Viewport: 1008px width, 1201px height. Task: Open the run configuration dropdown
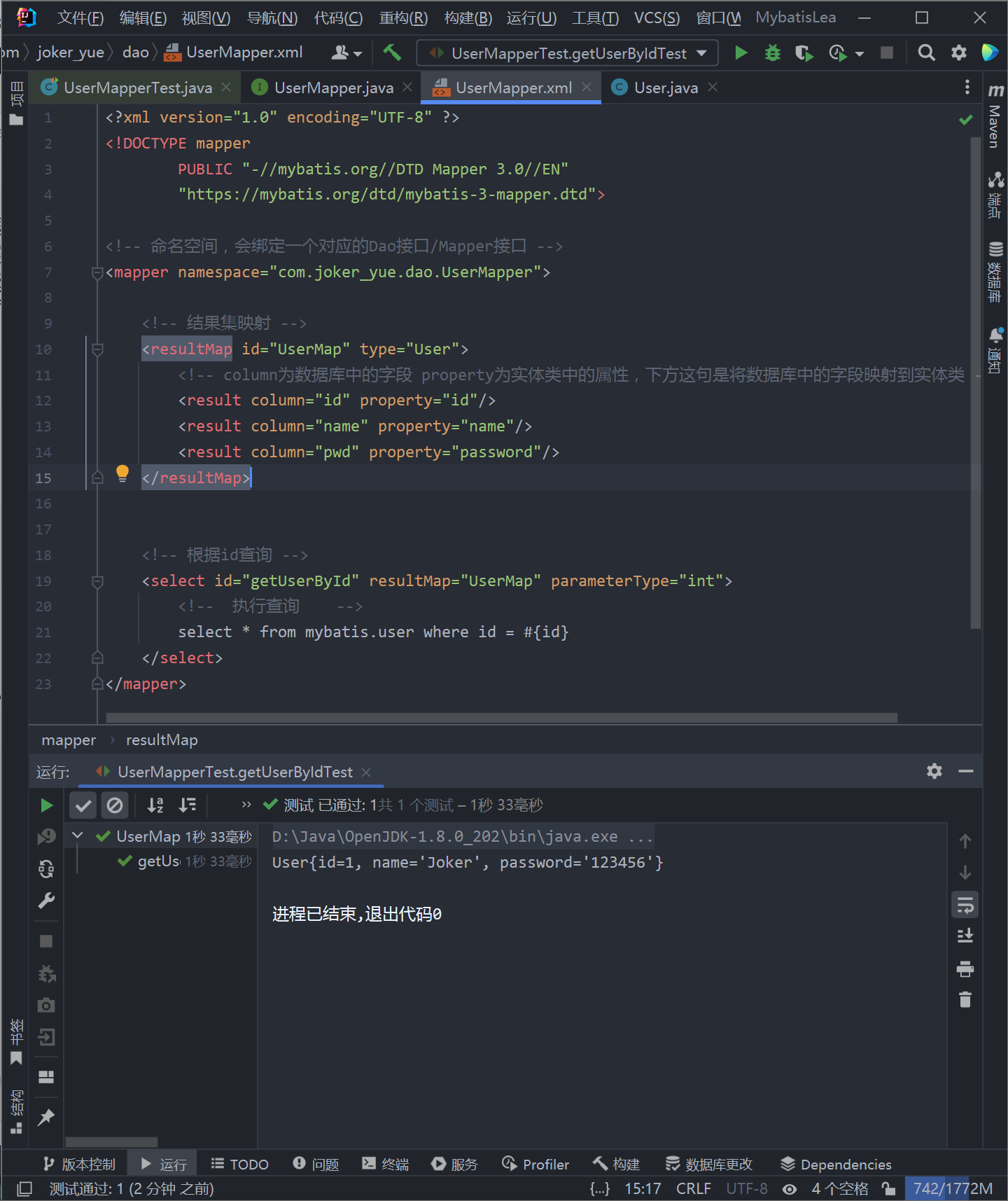(568, 53)
